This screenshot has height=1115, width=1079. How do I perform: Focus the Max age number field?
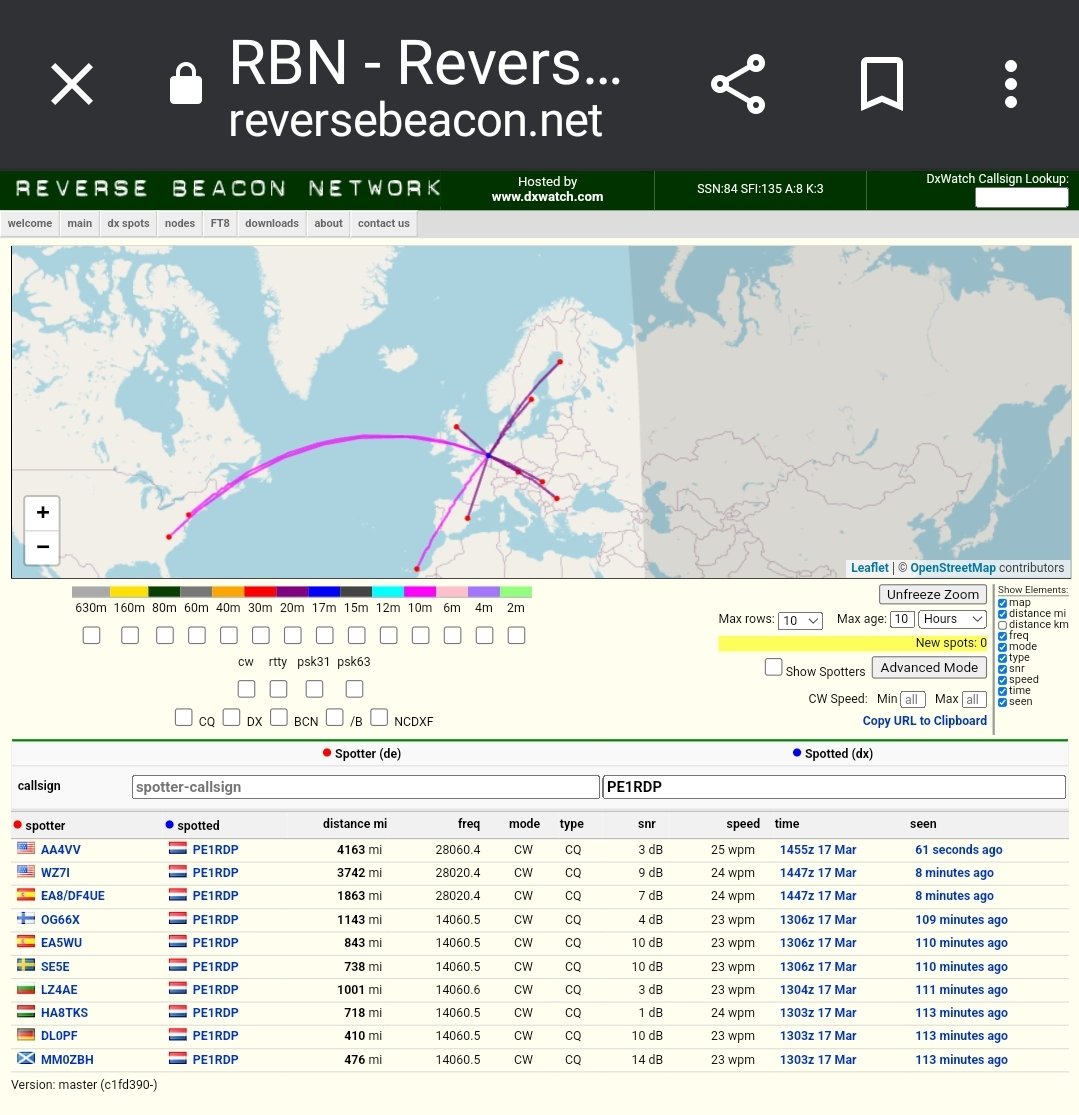pyautogui.click(x=902, y=619)
